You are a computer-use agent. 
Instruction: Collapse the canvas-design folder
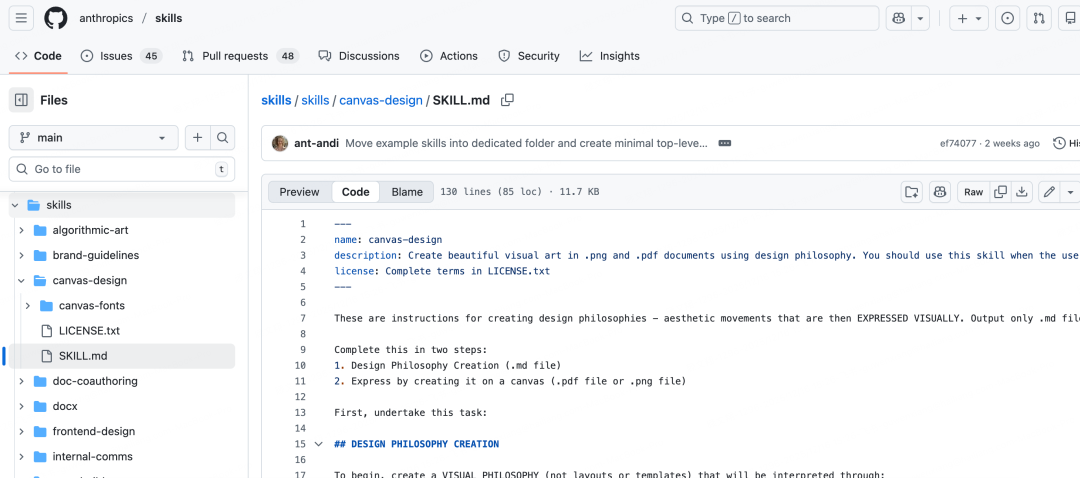point(21,280)
